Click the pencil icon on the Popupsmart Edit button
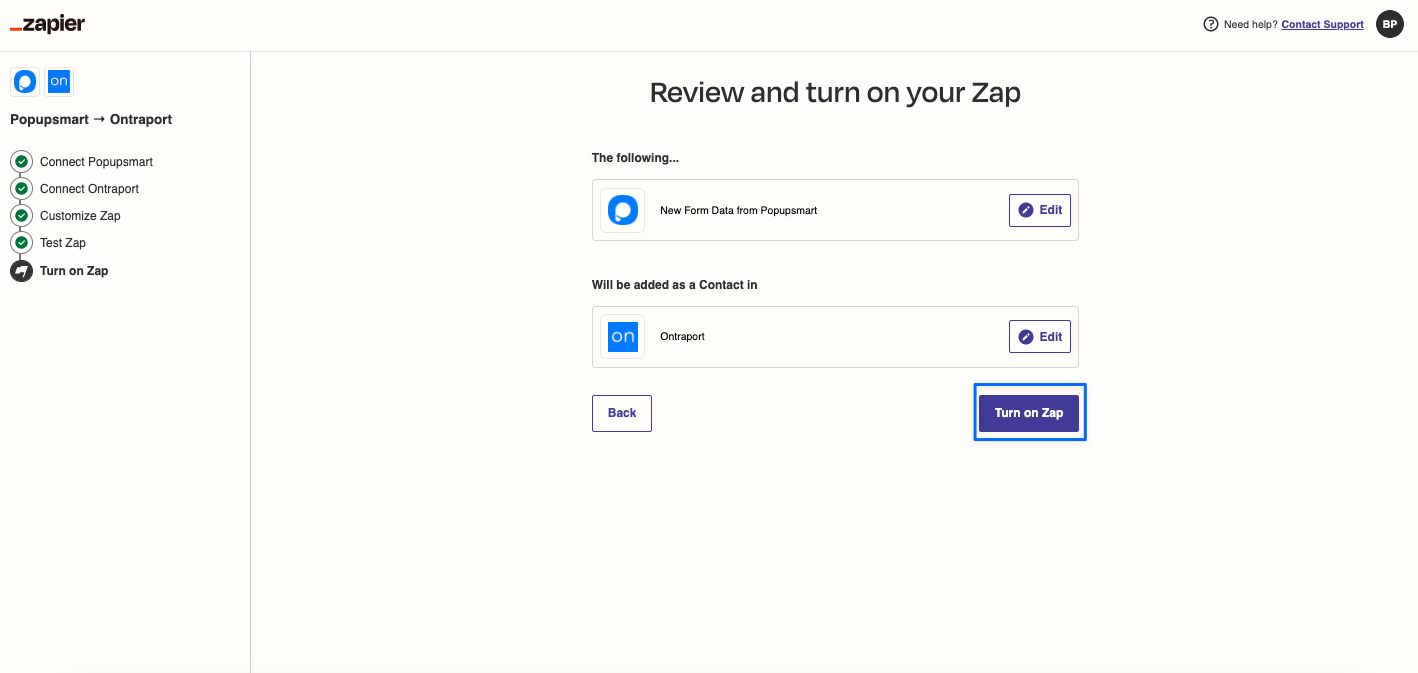1418x673 pixels. [x=1025, y=210]
